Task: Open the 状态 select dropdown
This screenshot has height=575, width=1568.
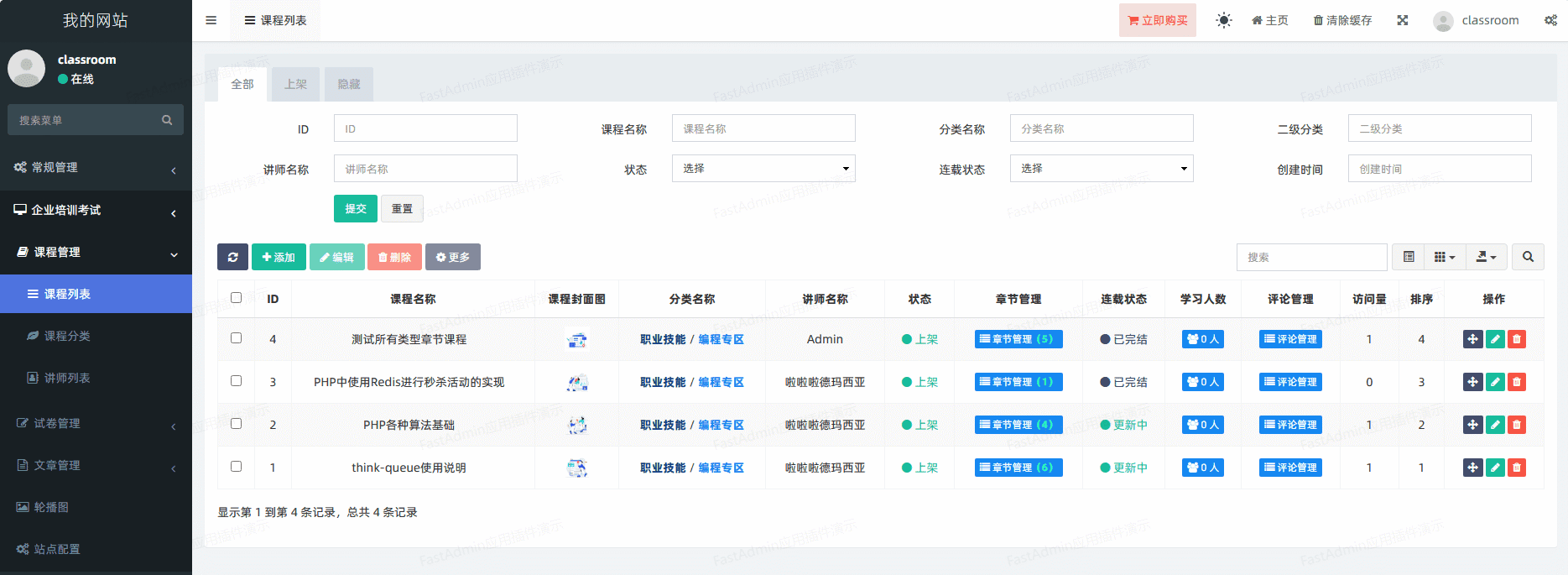Action: (x=763, y=169)
